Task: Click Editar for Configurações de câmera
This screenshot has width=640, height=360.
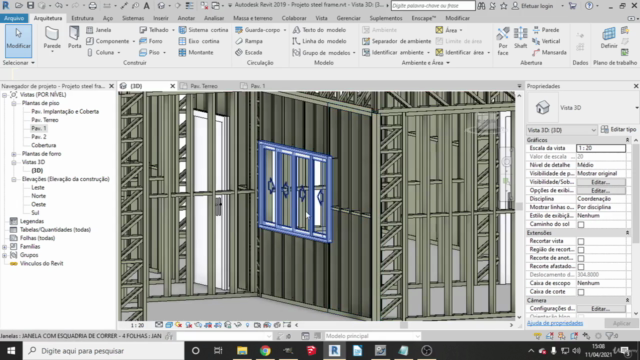Action: 601,309
